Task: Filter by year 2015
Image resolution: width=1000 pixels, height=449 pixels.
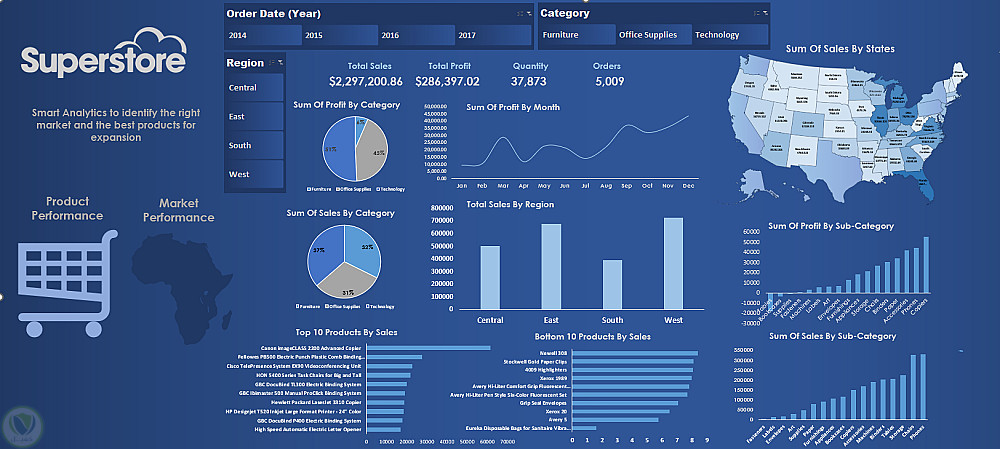Action: coord(340,36)
